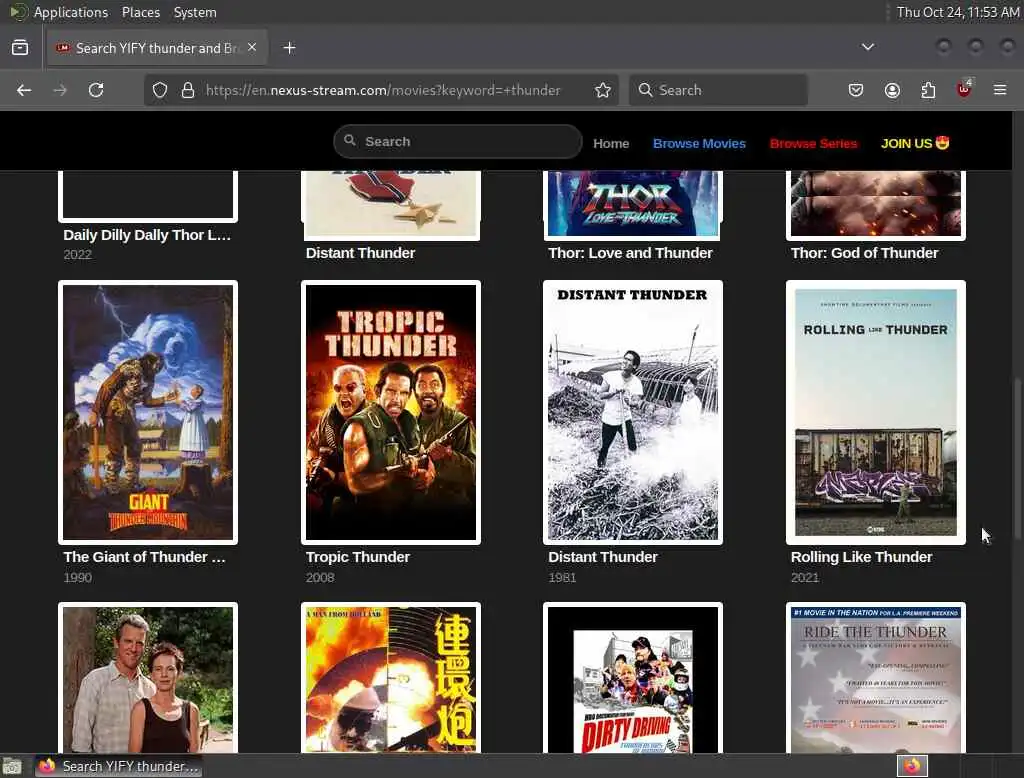Viewport: 1024px width, 778px height.
Task: Click the Daily Dilly Dally Thor title
Action: pyautogui.click(x=147, y=235)
